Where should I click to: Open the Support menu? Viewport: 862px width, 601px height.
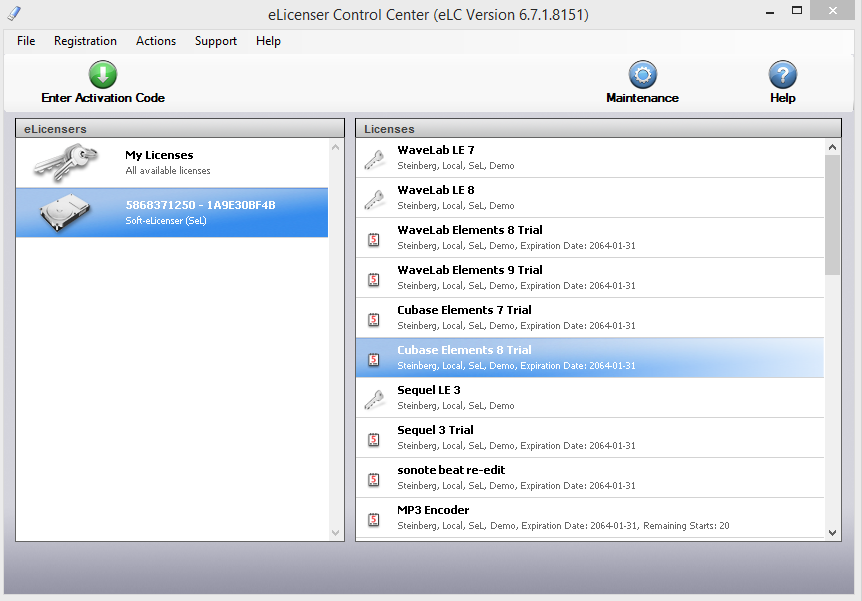coord(216,41)
